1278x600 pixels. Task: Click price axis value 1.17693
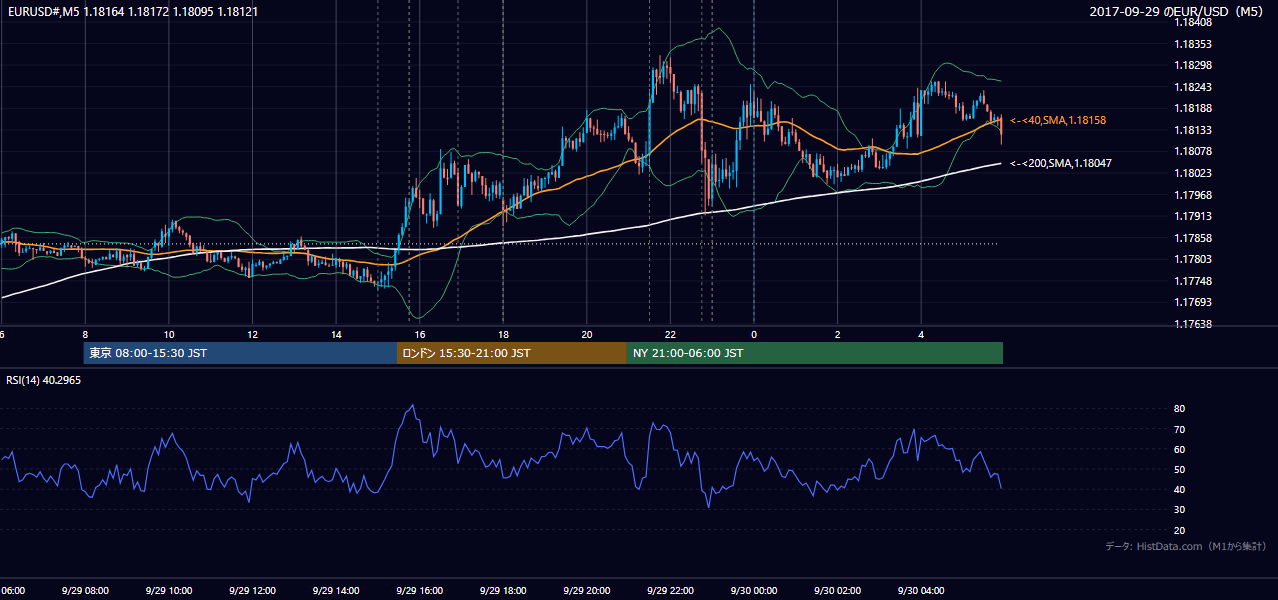[x=1192, y=302]
